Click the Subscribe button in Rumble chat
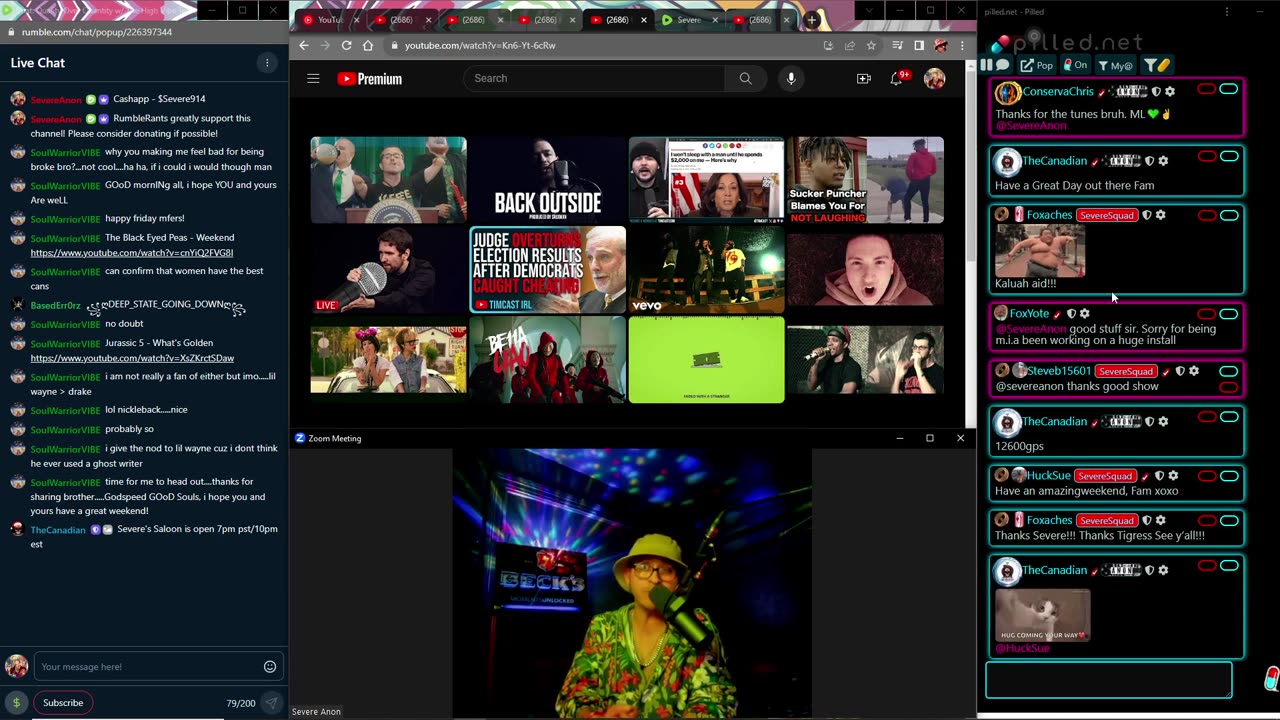 [63, 703]
